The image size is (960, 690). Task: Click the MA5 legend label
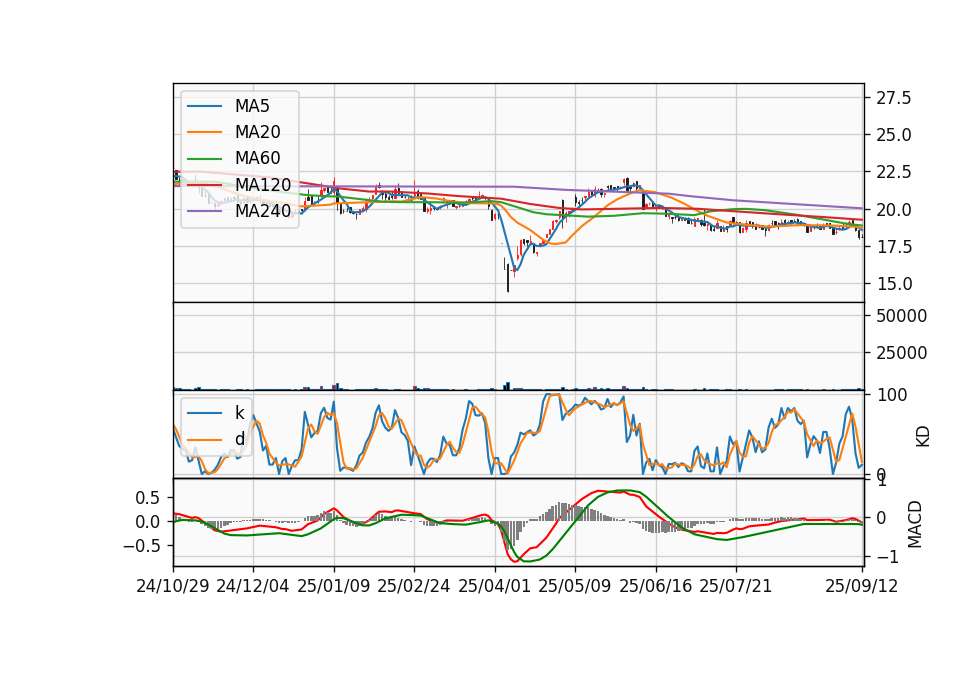[252, 106]
